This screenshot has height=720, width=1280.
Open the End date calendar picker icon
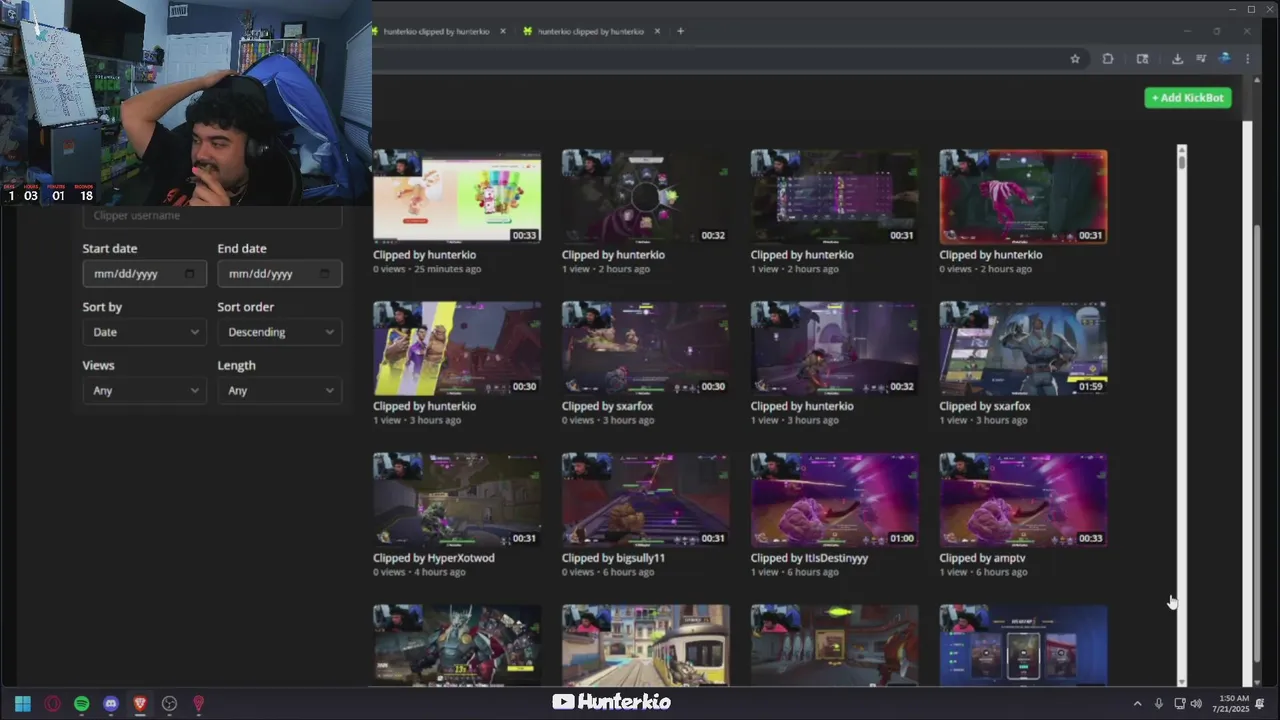324,274
